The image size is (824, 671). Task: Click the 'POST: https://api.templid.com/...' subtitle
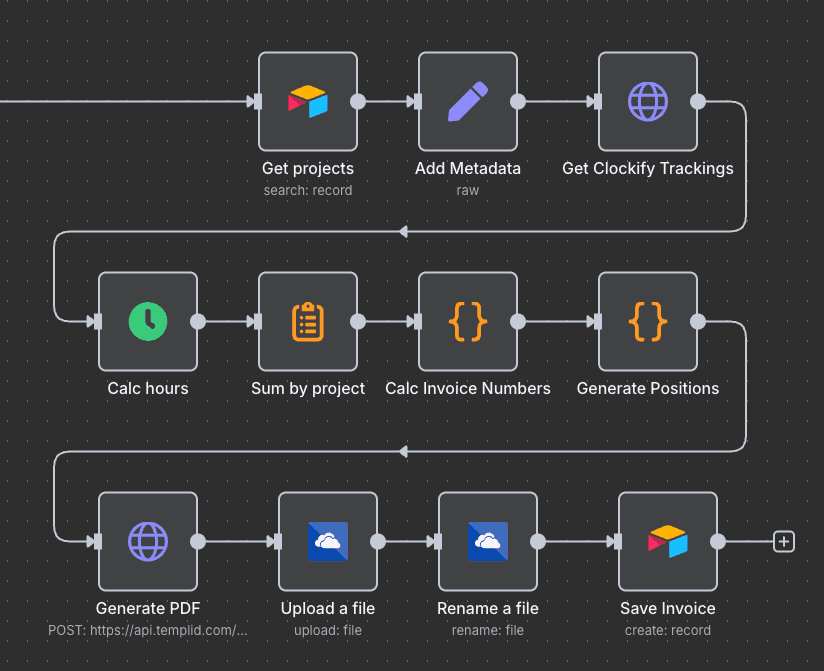[148, 630]
